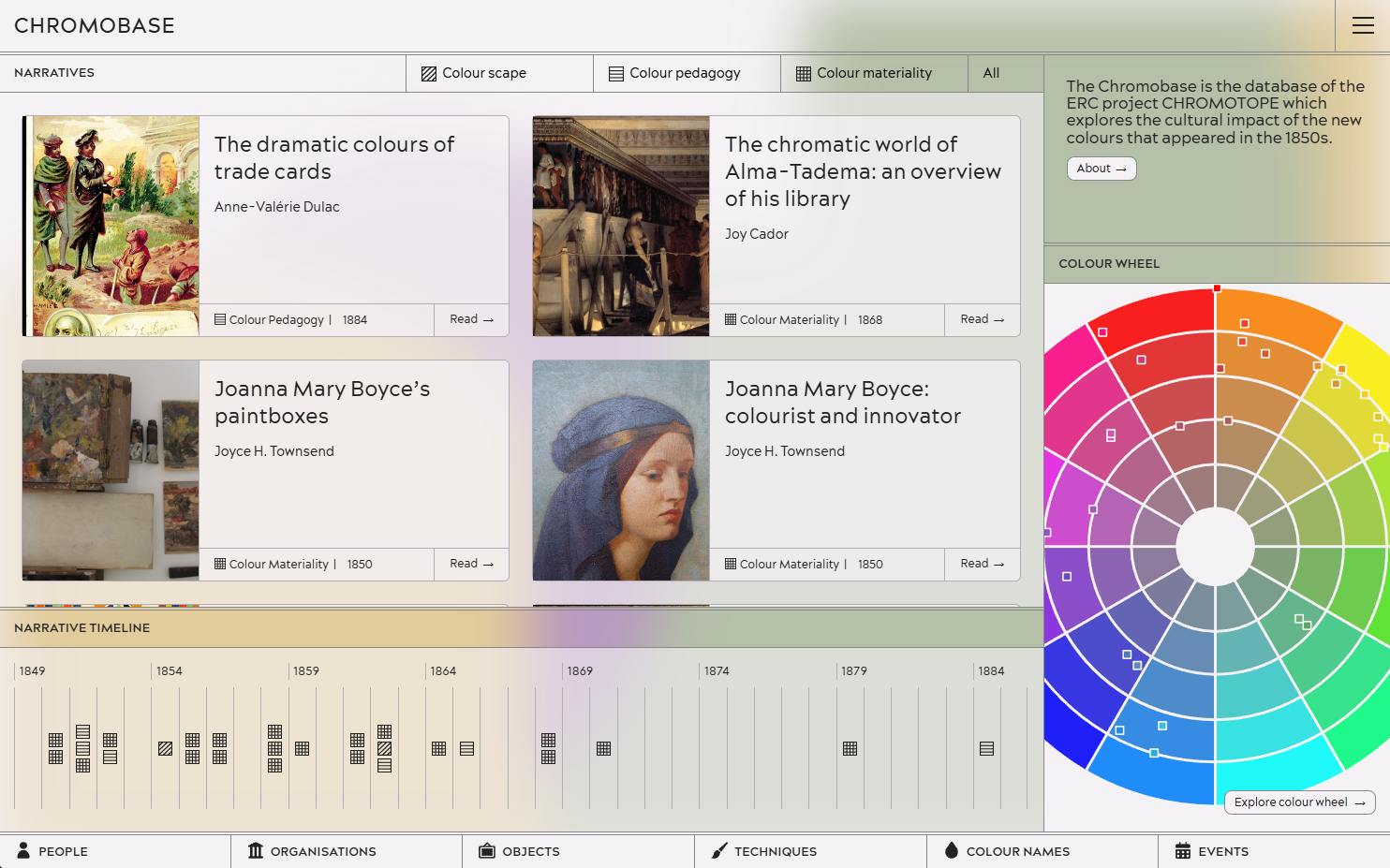Select the 1864 colour materiality timeline marker
Screen dimensions: 1390x868
point(438,749)
